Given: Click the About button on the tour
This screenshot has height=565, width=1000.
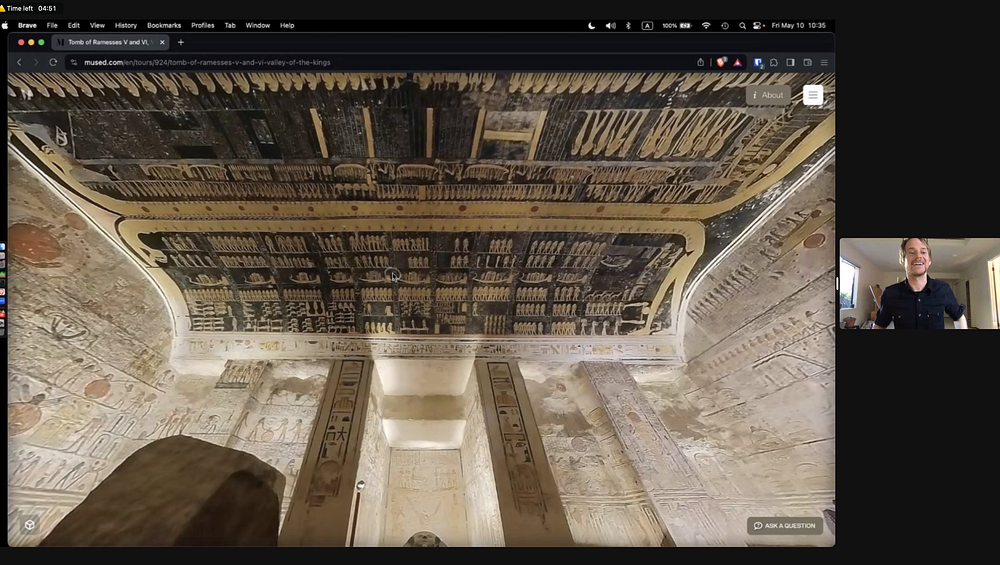Looking at the screenshot, I should click(x=768, y=95).
